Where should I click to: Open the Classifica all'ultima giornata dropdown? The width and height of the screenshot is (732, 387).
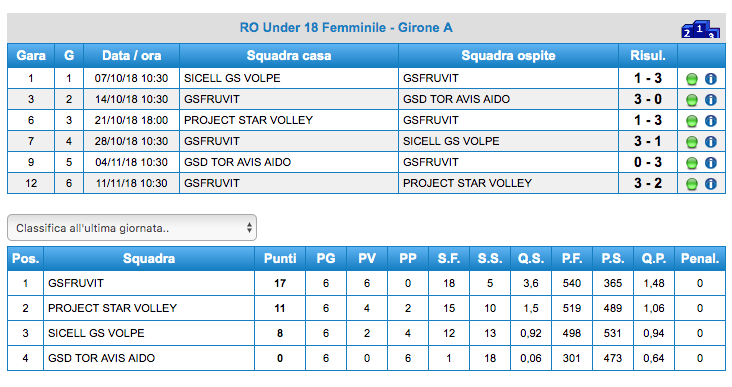pos(132,228)
